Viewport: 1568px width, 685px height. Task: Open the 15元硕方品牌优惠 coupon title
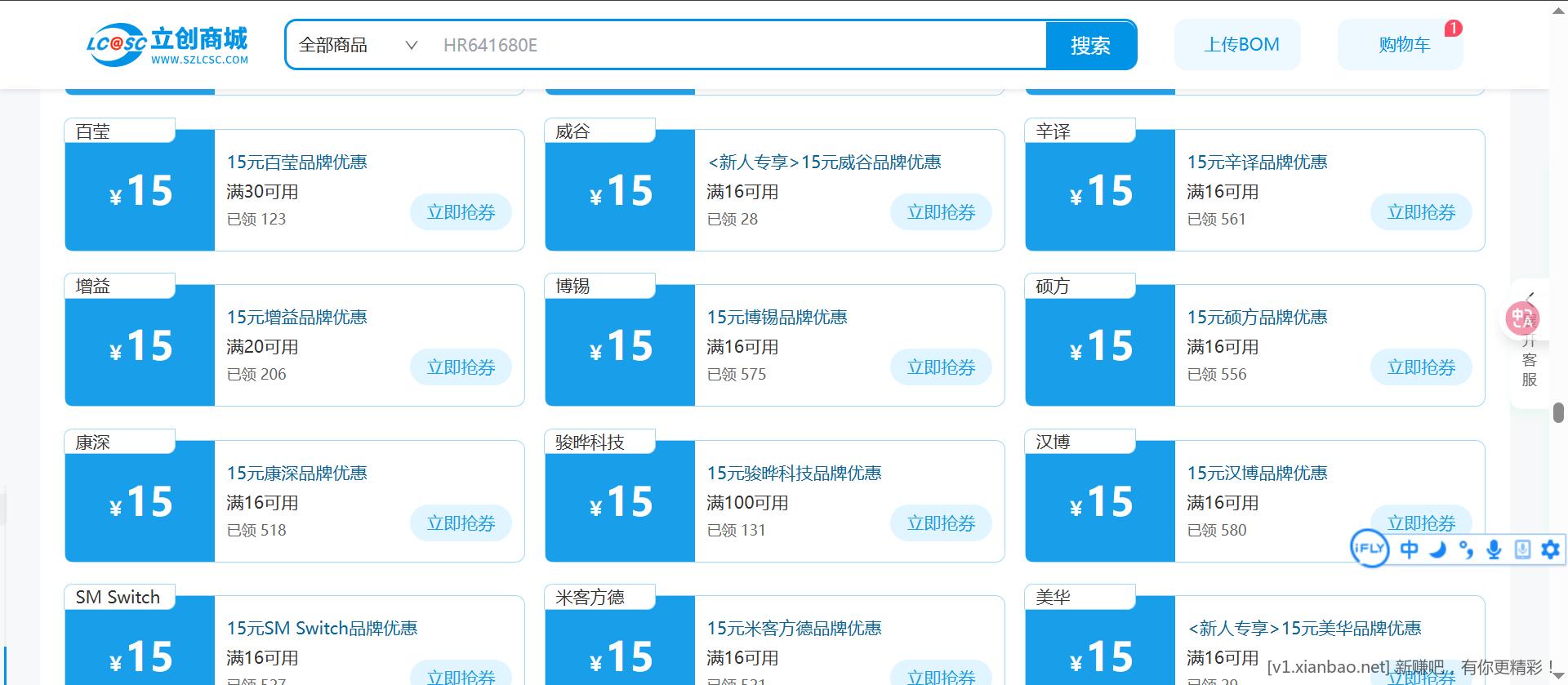(x=1258, y=317)
